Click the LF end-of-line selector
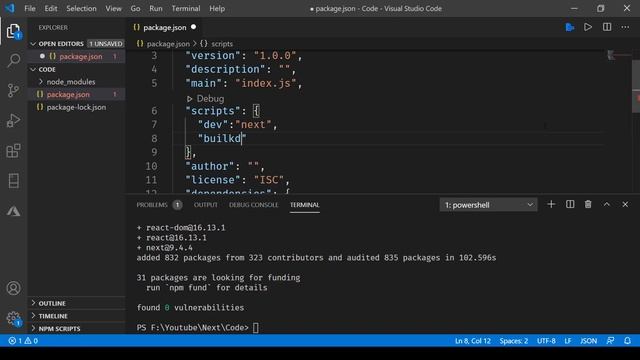This screenshot has width=640, height=360. (x=567, y=340)
